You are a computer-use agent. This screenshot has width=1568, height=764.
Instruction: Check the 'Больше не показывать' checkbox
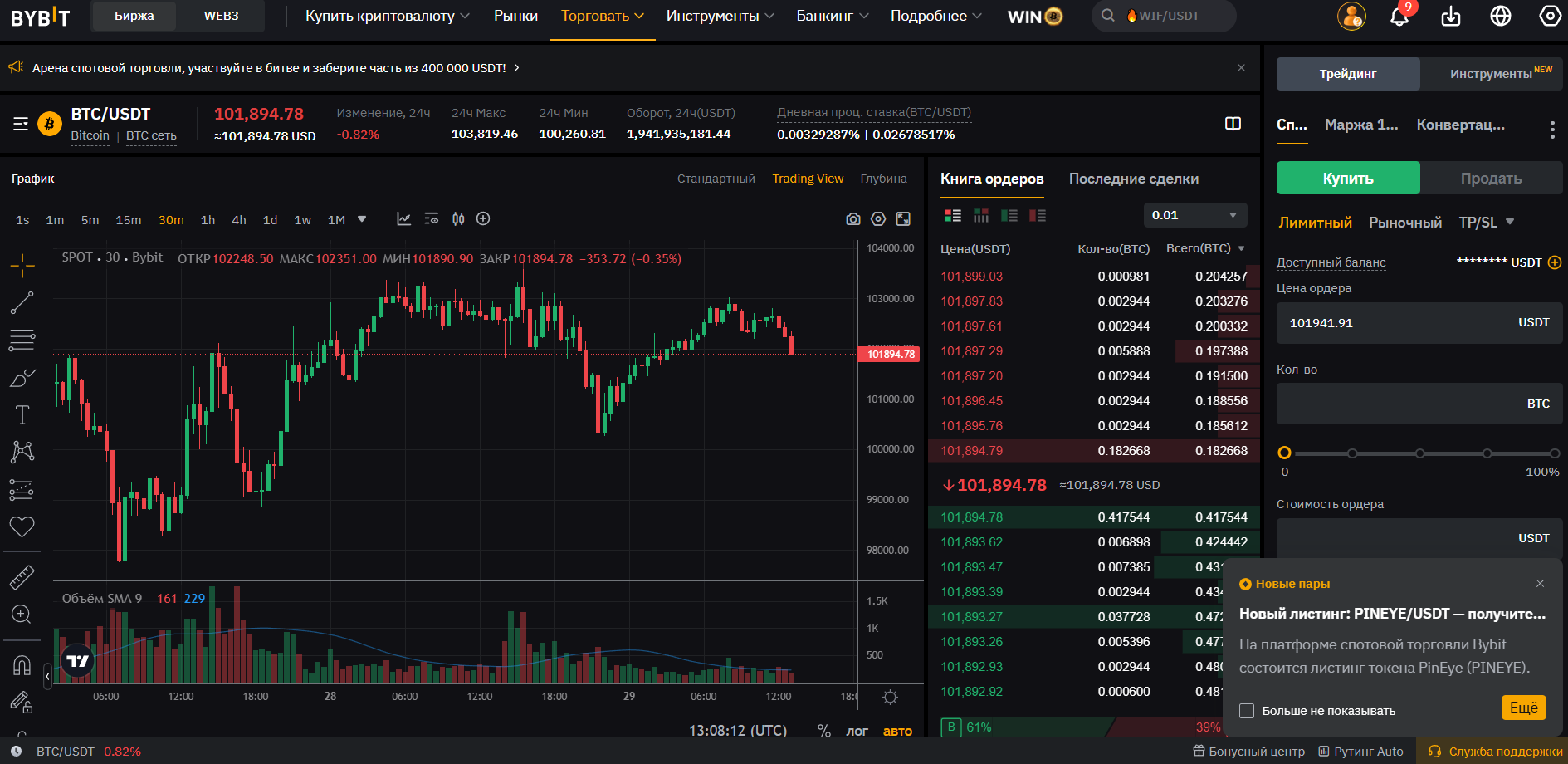click(1246, 711)
